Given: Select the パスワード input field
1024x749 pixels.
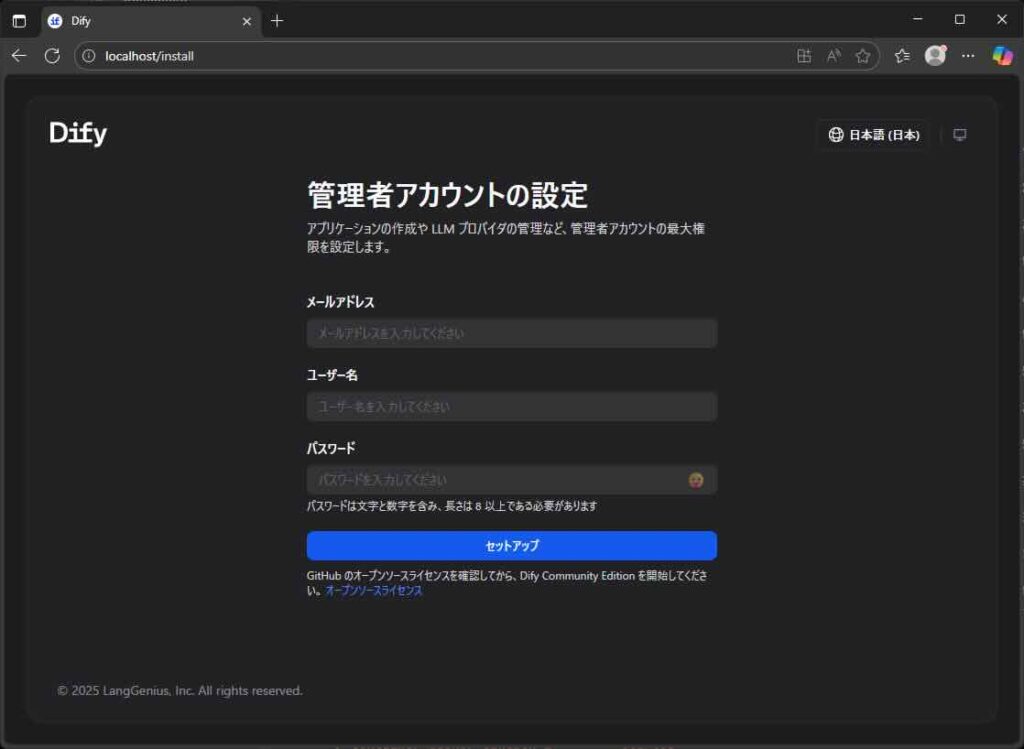Looking at the screenshot, I should click(x=495, y=480).
